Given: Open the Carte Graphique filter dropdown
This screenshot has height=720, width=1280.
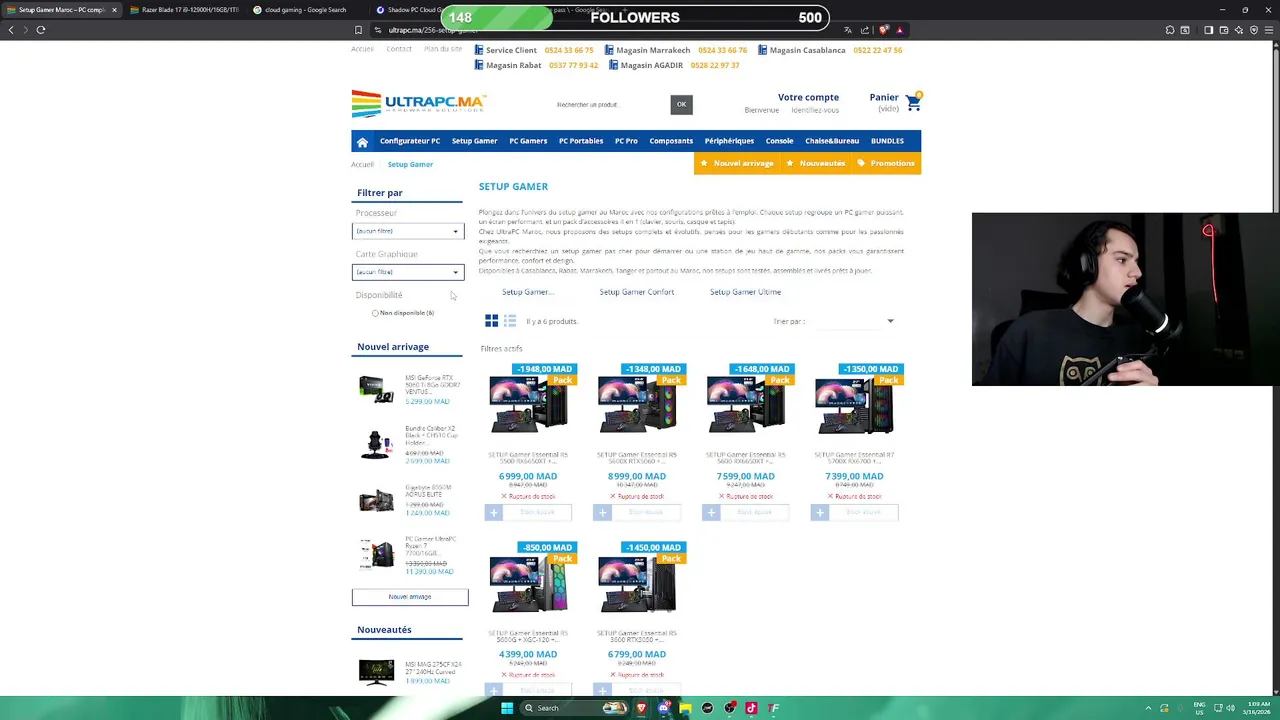Looking at the screenshot, I should click(408, 272).
